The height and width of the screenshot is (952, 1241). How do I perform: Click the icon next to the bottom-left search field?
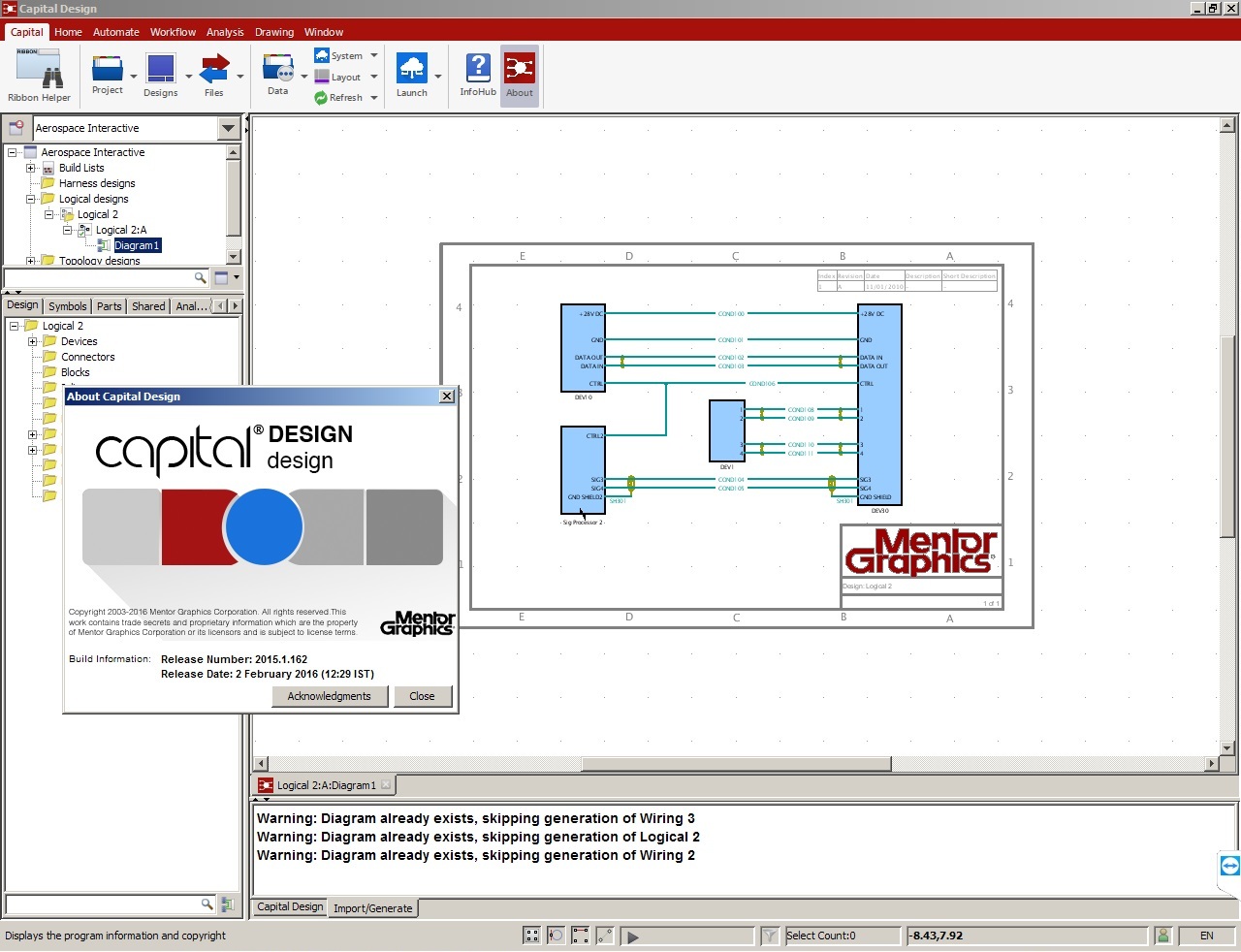point(227,904)
